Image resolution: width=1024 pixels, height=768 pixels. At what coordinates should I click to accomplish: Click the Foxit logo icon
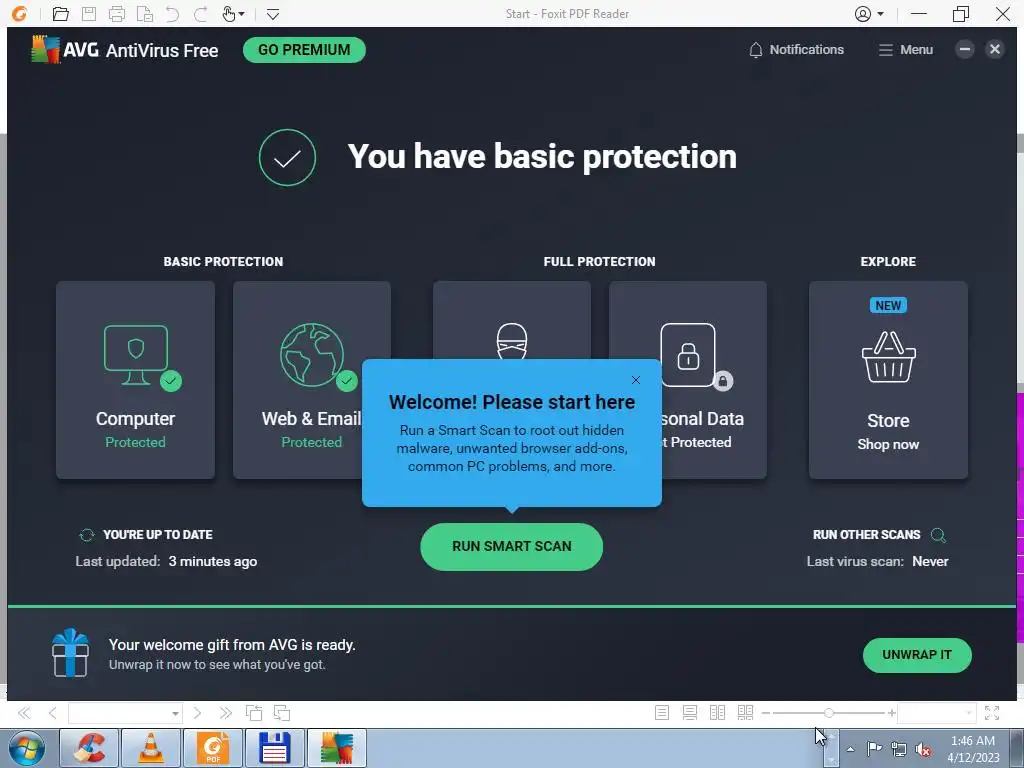[x=19, y=14]
